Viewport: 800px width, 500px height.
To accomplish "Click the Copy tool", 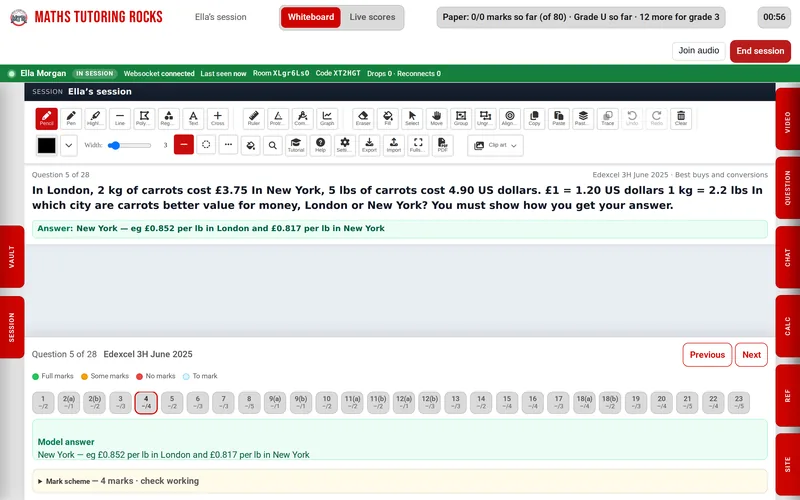I will 535,118.
